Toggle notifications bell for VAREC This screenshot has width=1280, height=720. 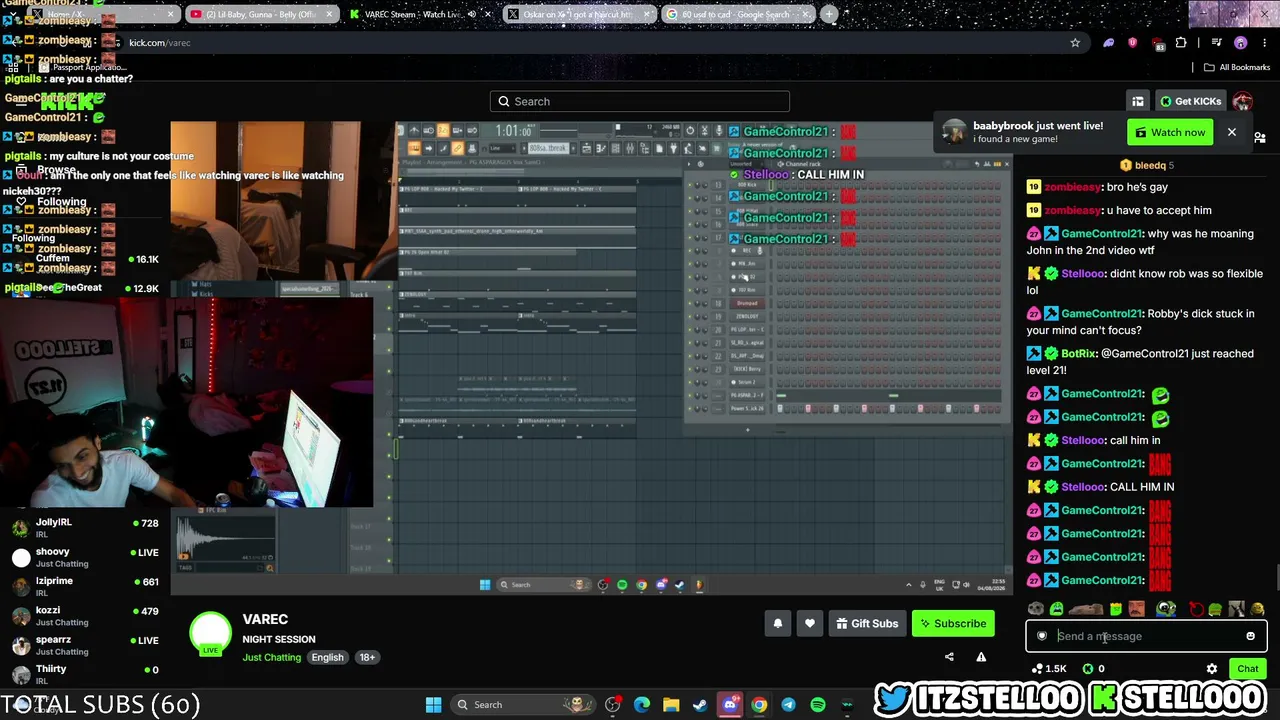coord(778,624)
